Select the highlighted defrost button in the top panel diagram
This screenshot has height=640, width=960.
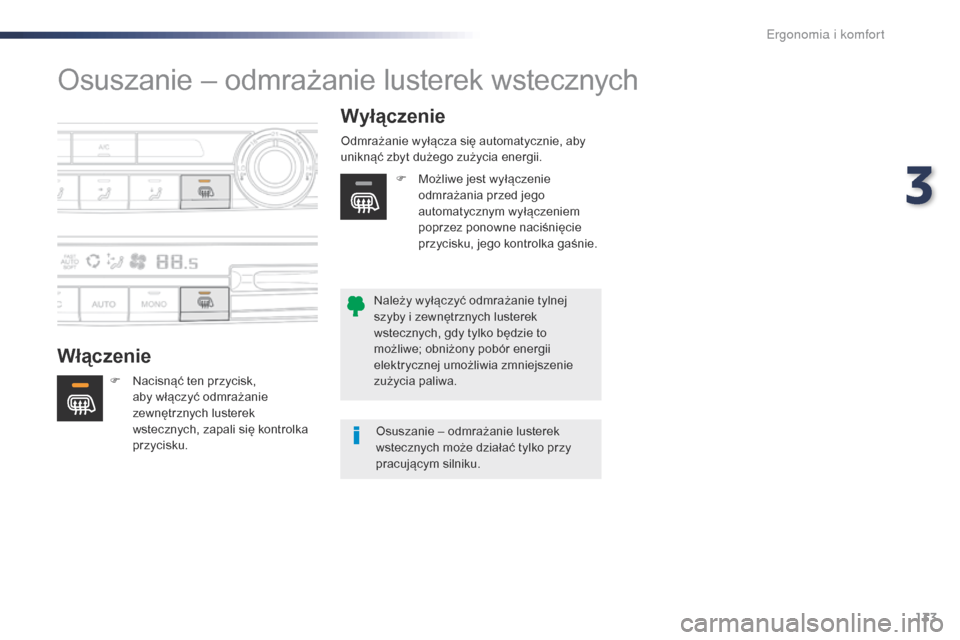(205, 191)
